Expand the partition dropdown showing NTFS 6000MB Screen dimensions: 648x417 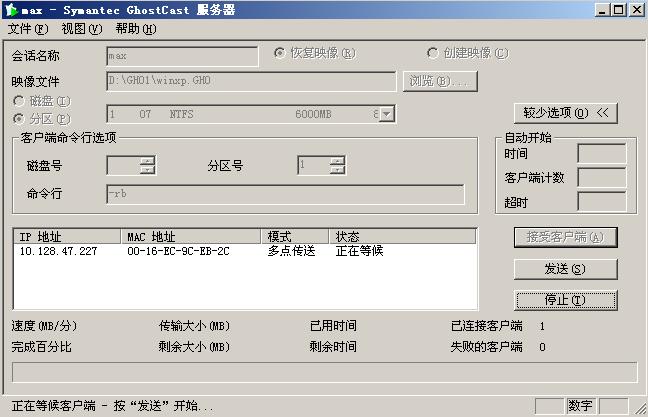(x=386, y=114)
